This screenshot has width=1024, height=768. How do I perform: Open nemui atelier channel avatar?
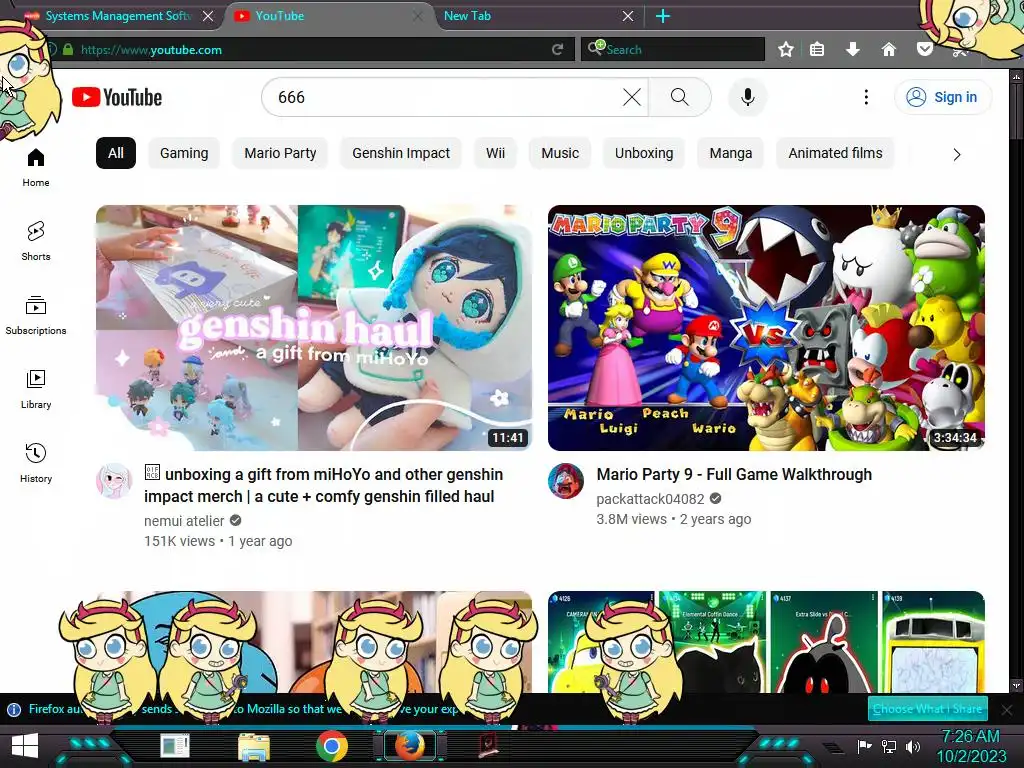pos(114,481)
